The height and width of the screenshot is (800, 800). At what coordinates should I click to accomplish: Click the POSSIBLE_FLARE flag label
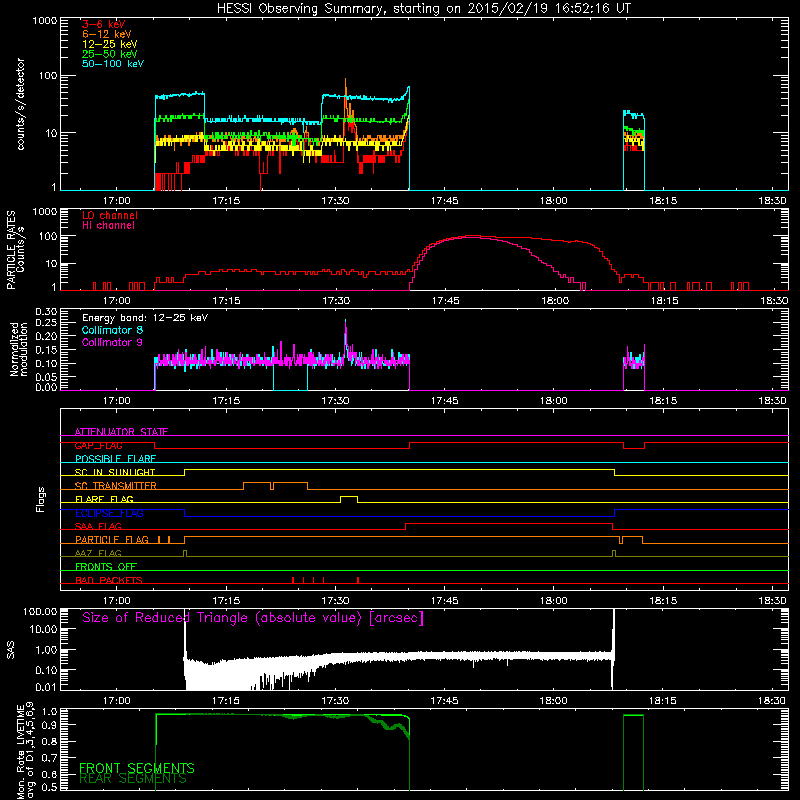coord(115,459)
